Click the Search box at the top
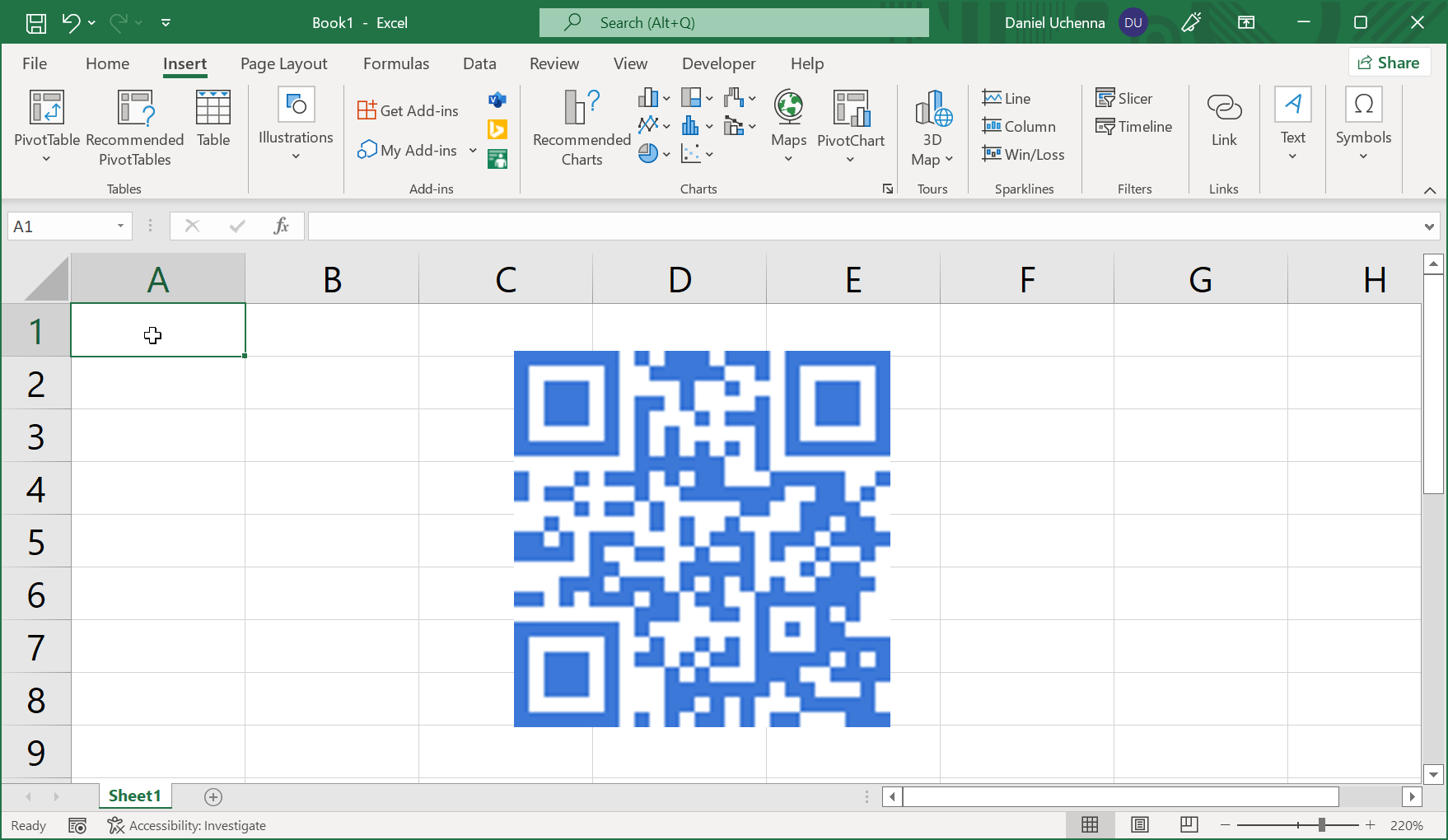 click(733, 22)
